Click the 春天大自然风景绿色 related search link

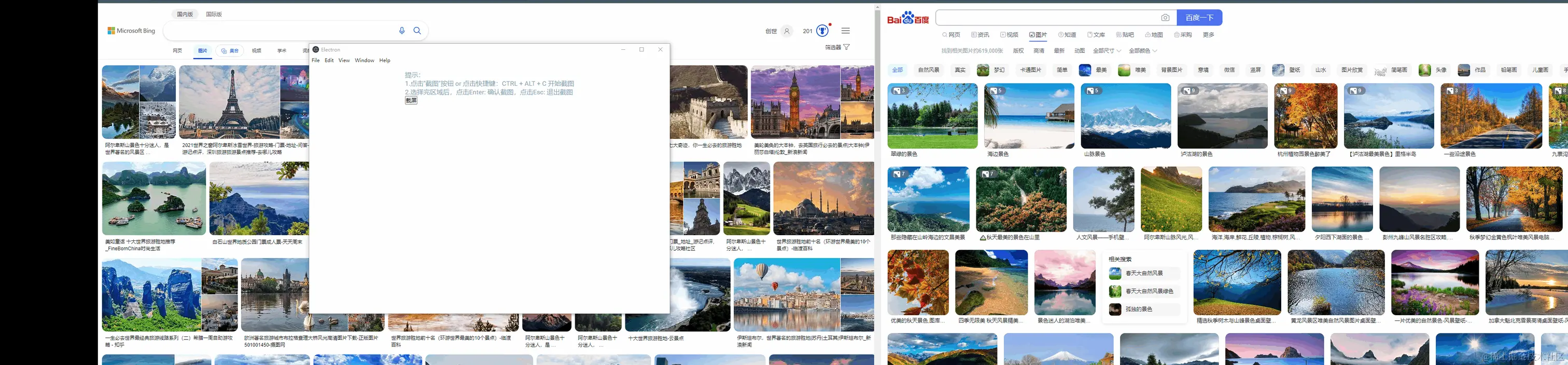[x=1144, y=291]
